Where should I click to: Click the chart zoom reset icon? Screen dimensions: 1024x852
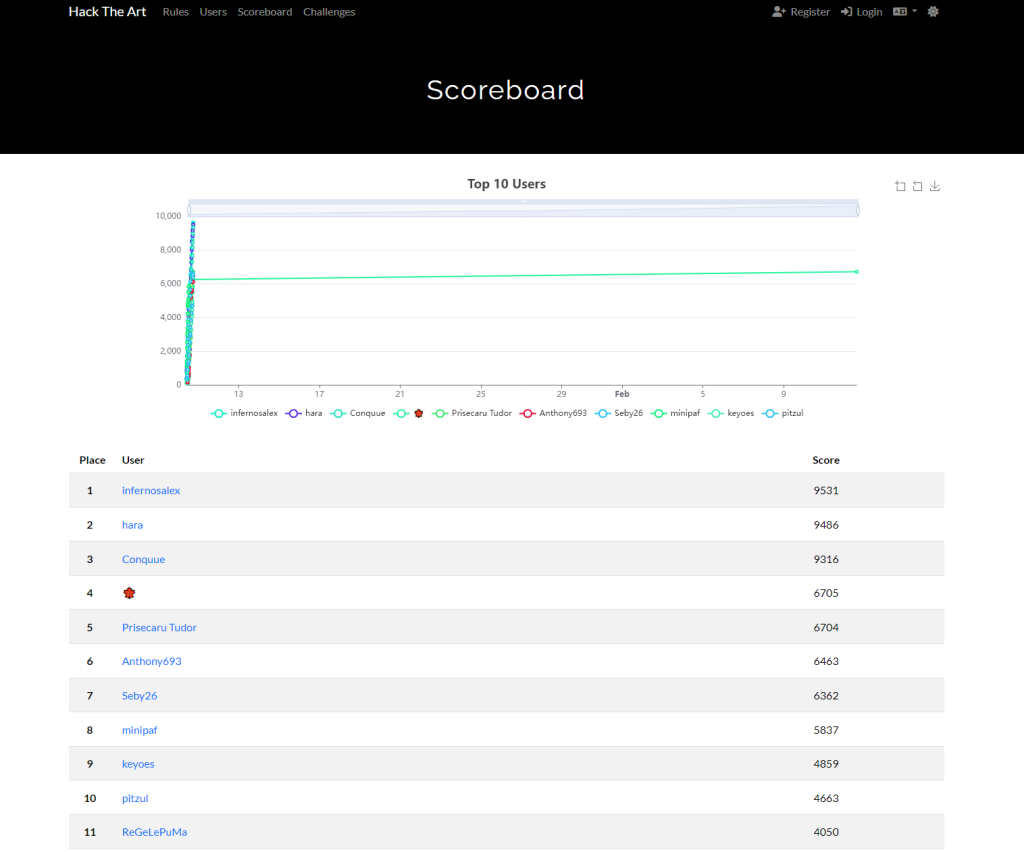click(x=917, y=186)
